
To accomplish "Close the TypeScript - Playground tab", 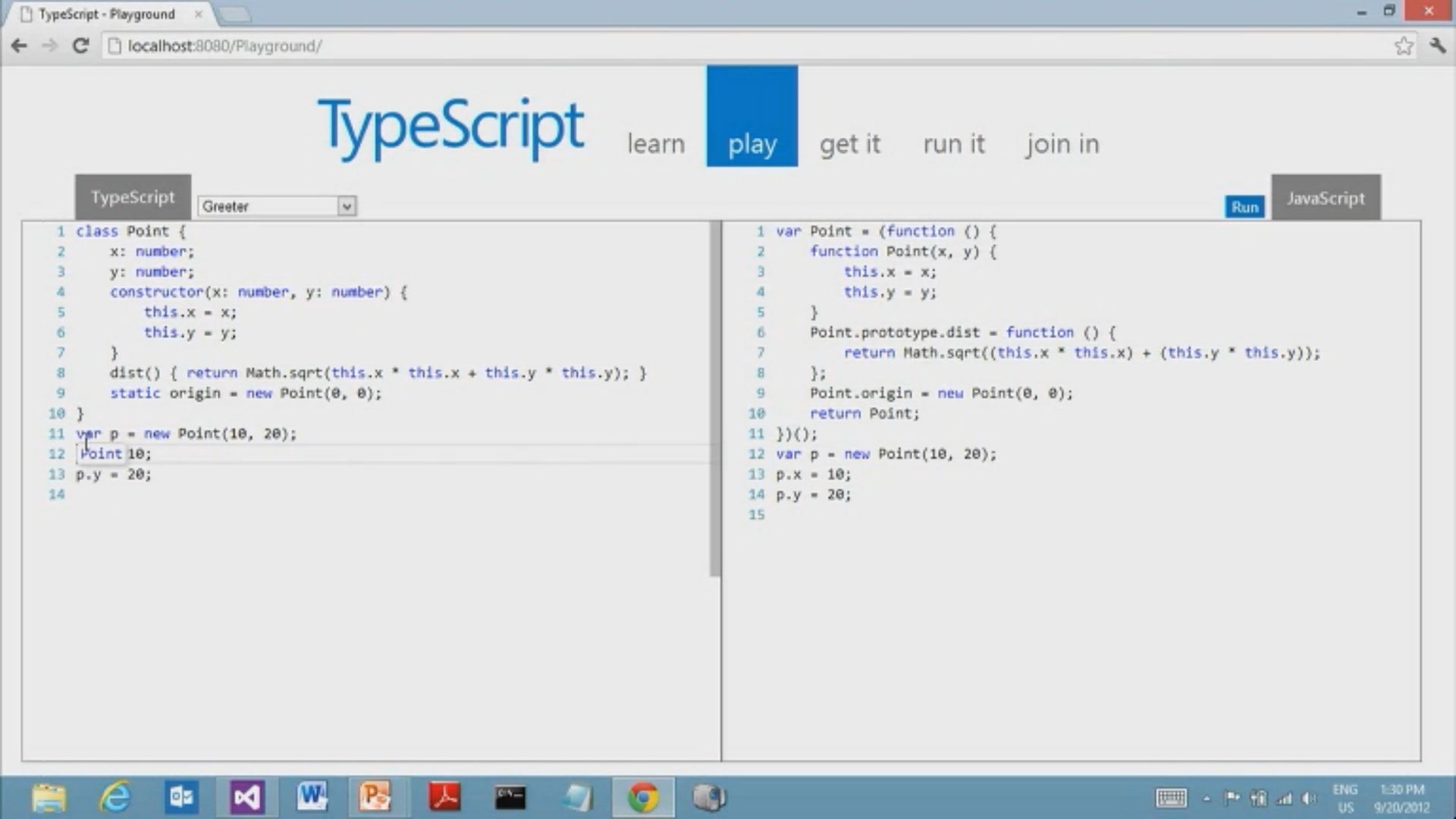I will point(198,14).
